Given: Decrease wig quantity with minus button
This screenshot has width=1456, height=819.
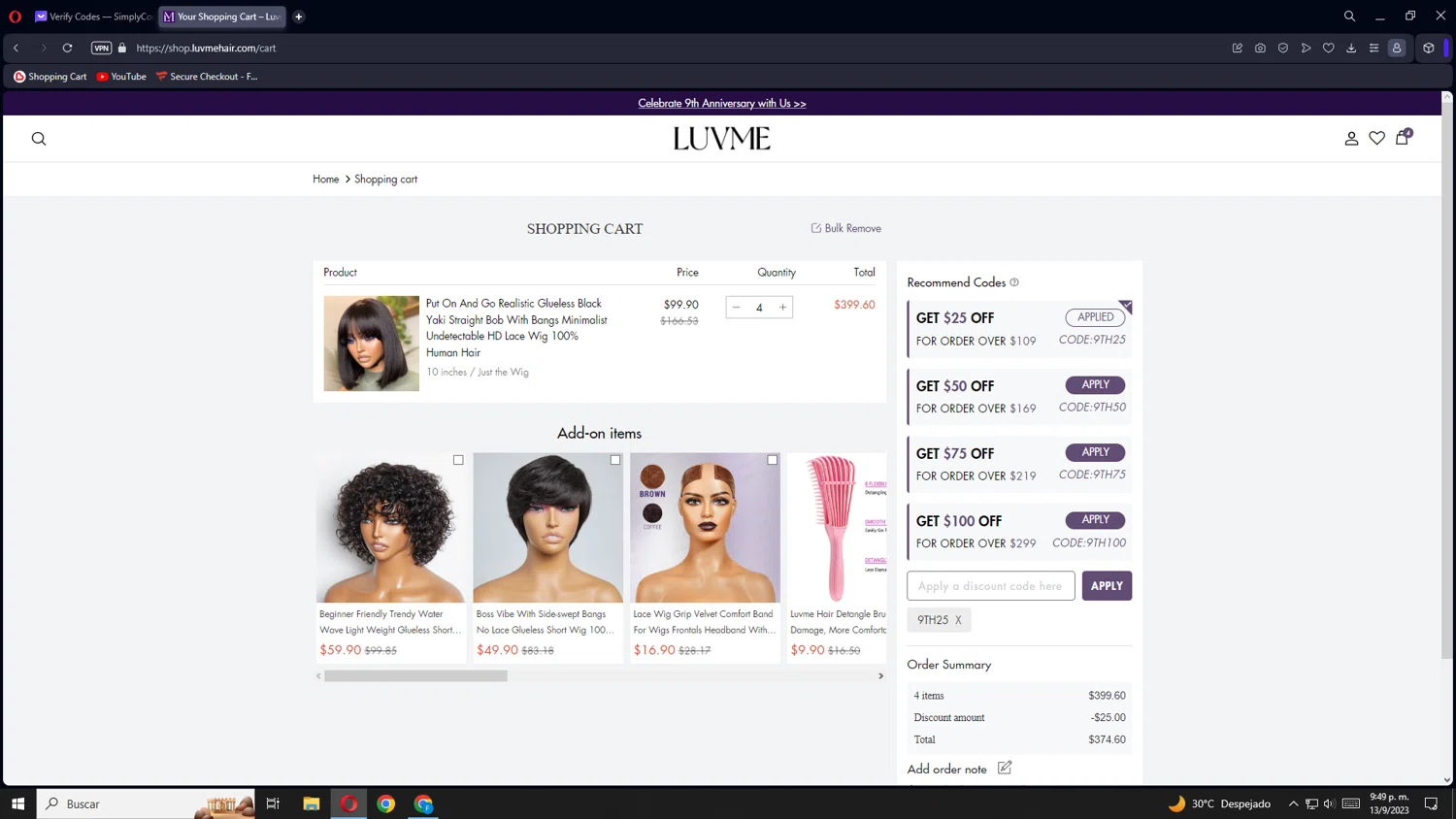Looking at the screenshot, I should click(x=737, y=308).
